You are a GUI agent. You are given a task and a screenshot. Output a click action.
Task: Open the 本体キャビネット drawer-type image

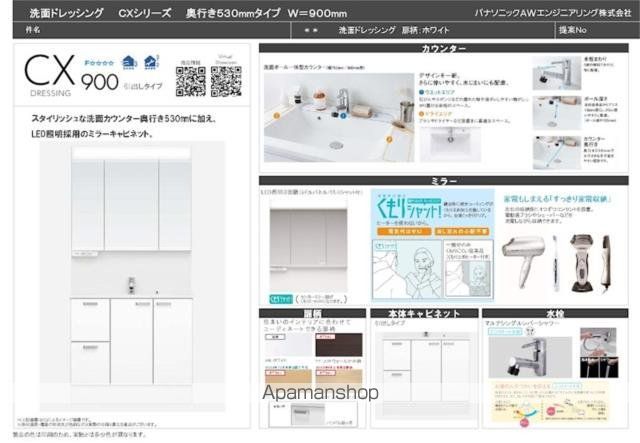coord(424,374)
